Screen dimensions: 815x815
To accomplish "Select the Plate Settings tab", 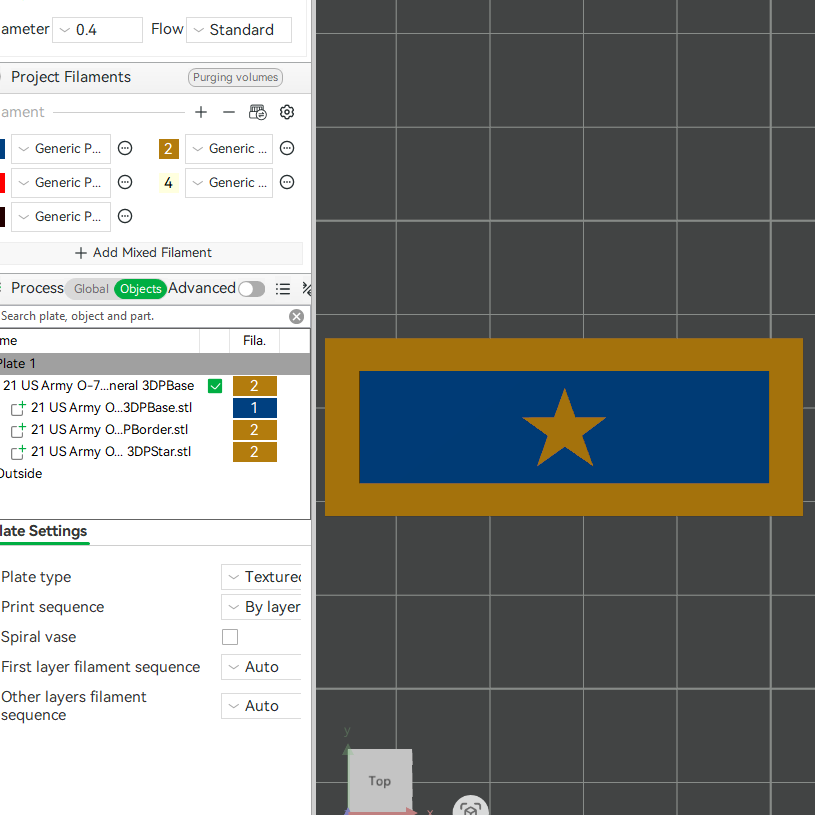I will pos(44,531).
